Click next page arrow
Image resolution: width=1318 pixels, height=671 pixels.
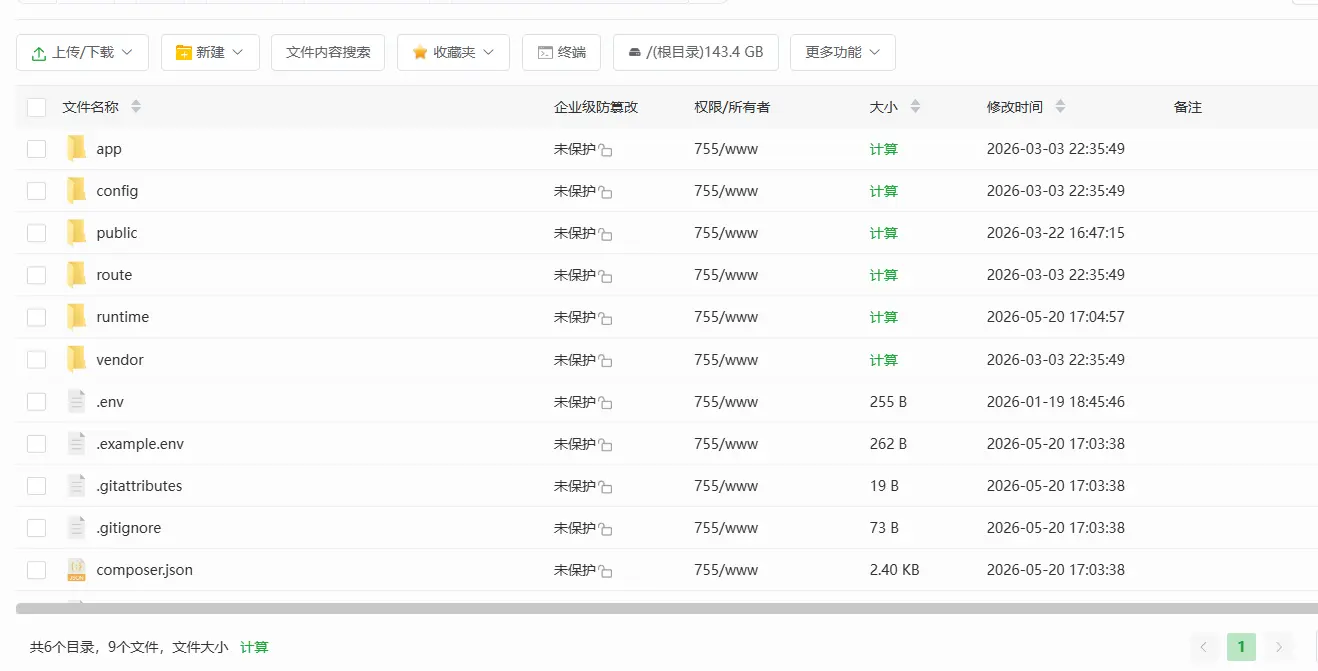coord(1279,647)
